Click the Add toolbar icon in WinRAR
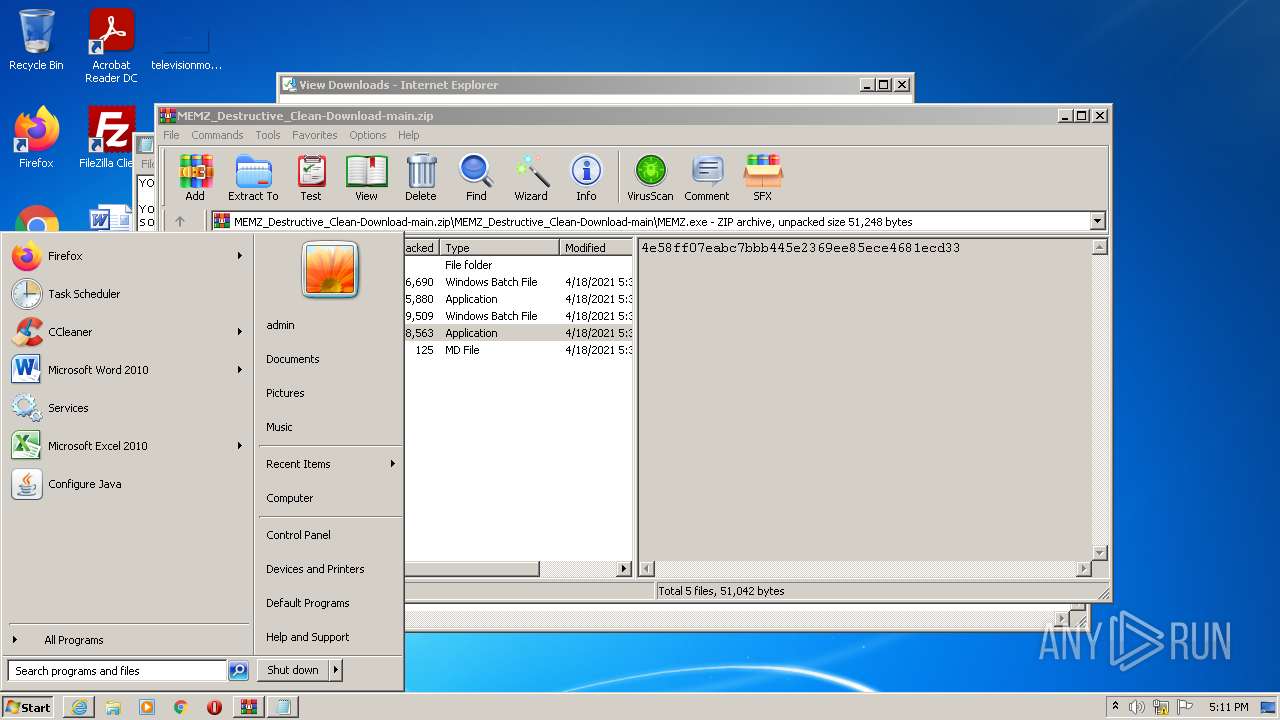Screen dimensions: 1280x720 click(x=195, y=178)
